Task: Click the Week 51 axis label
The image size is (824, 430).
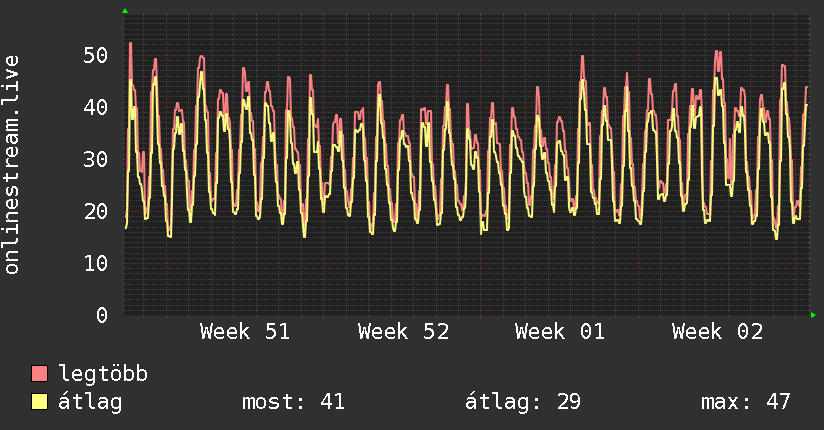Action: point(245,332)
